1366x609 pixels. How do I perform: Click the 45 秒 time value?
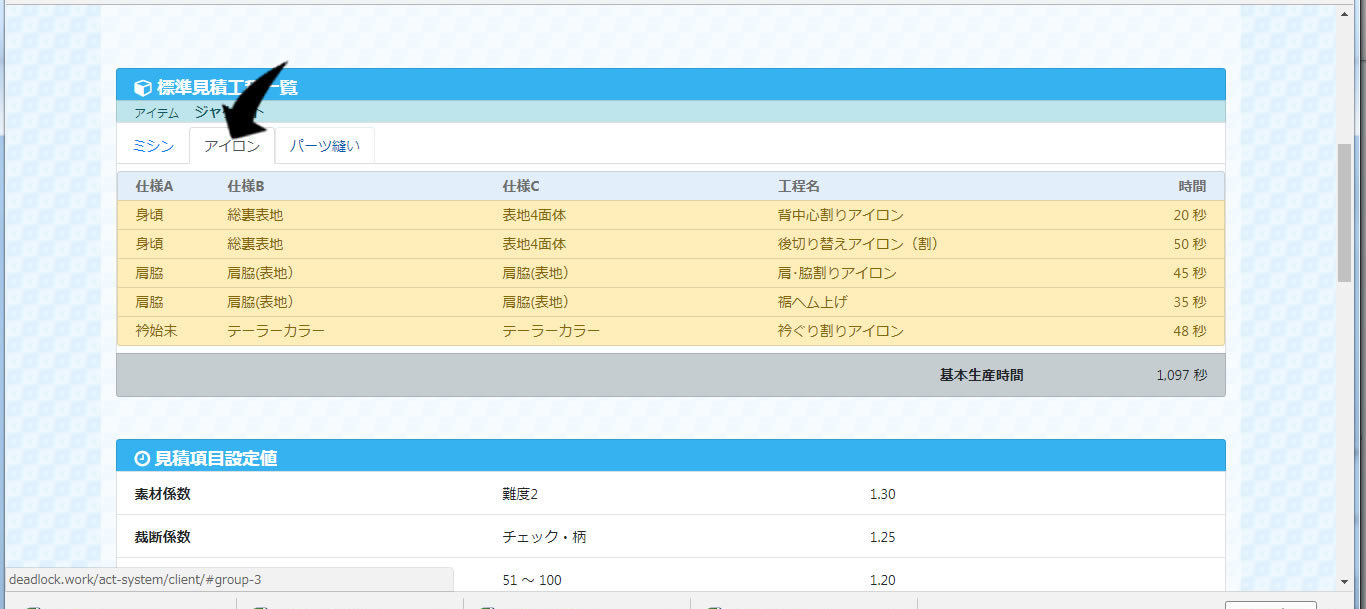1190,273
